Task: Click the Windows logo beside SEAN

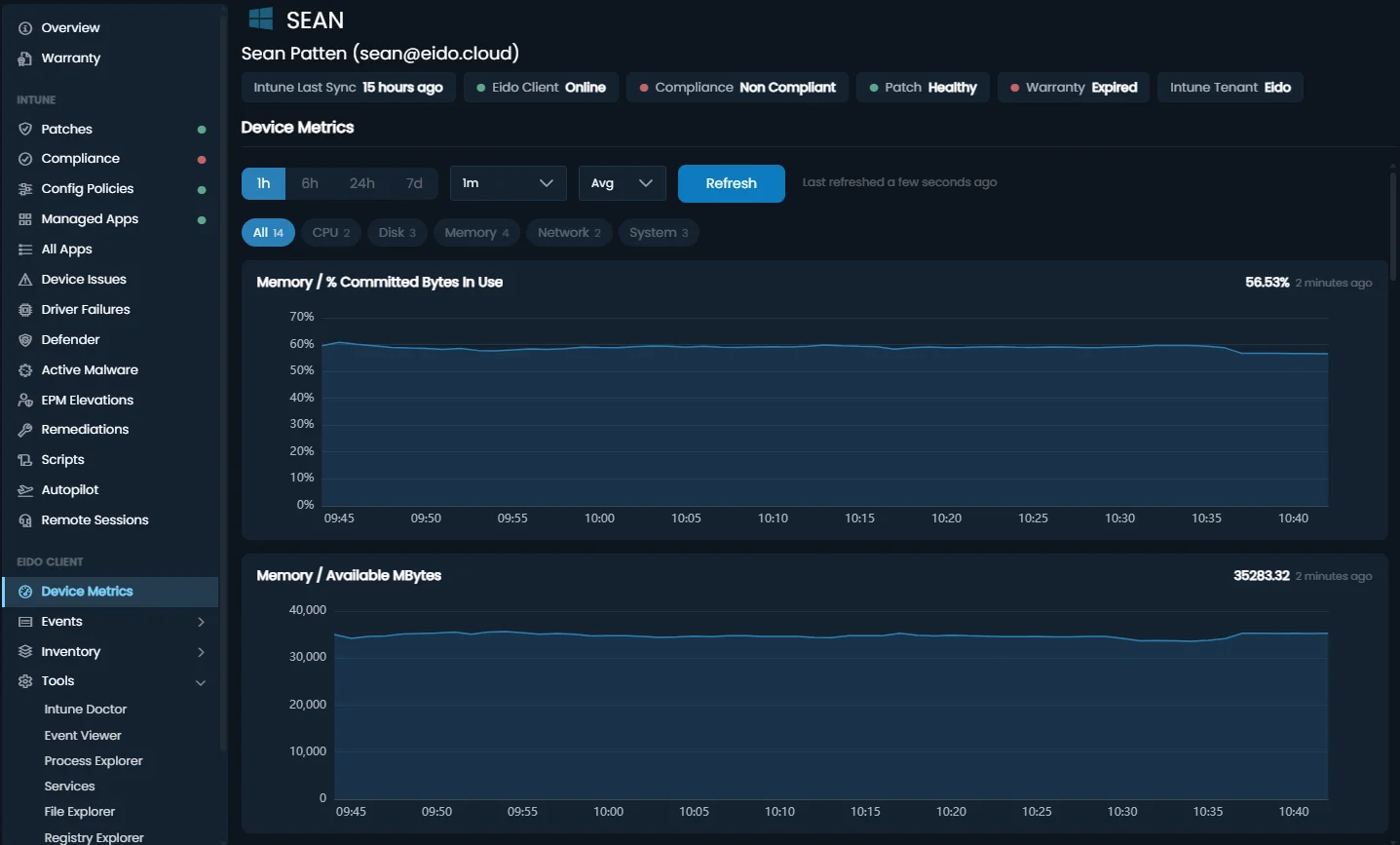Action: [261, 19]
